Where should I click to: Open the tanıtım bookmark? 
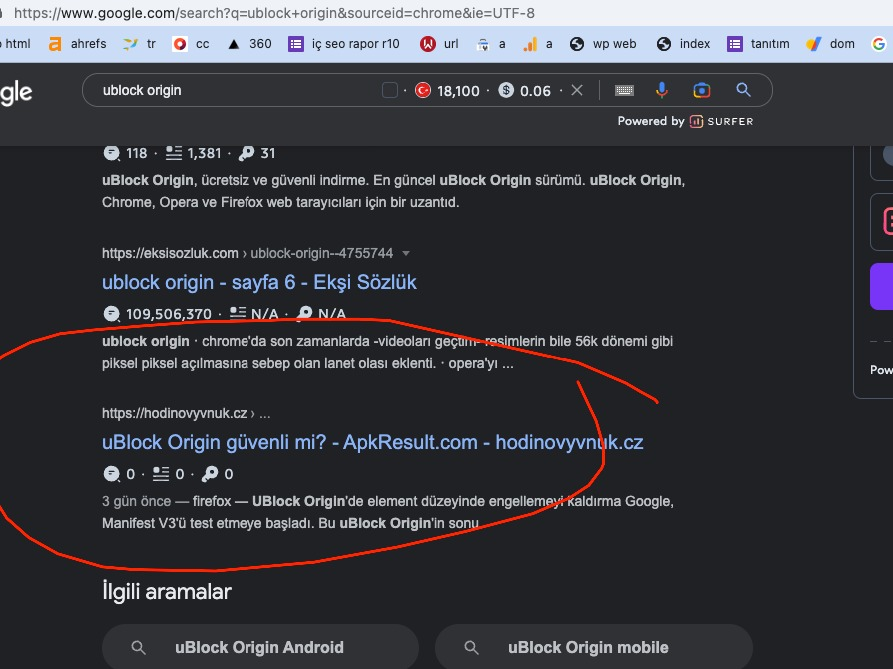click(759, 44)
